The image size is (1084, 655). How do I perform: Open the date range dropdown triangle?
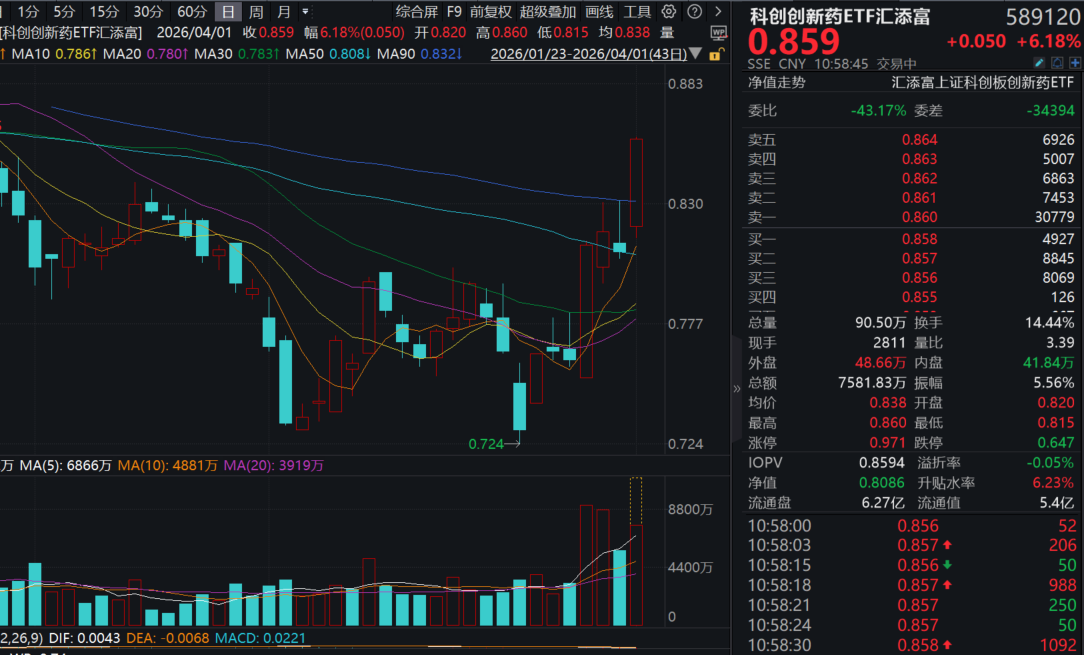(697, 54)
